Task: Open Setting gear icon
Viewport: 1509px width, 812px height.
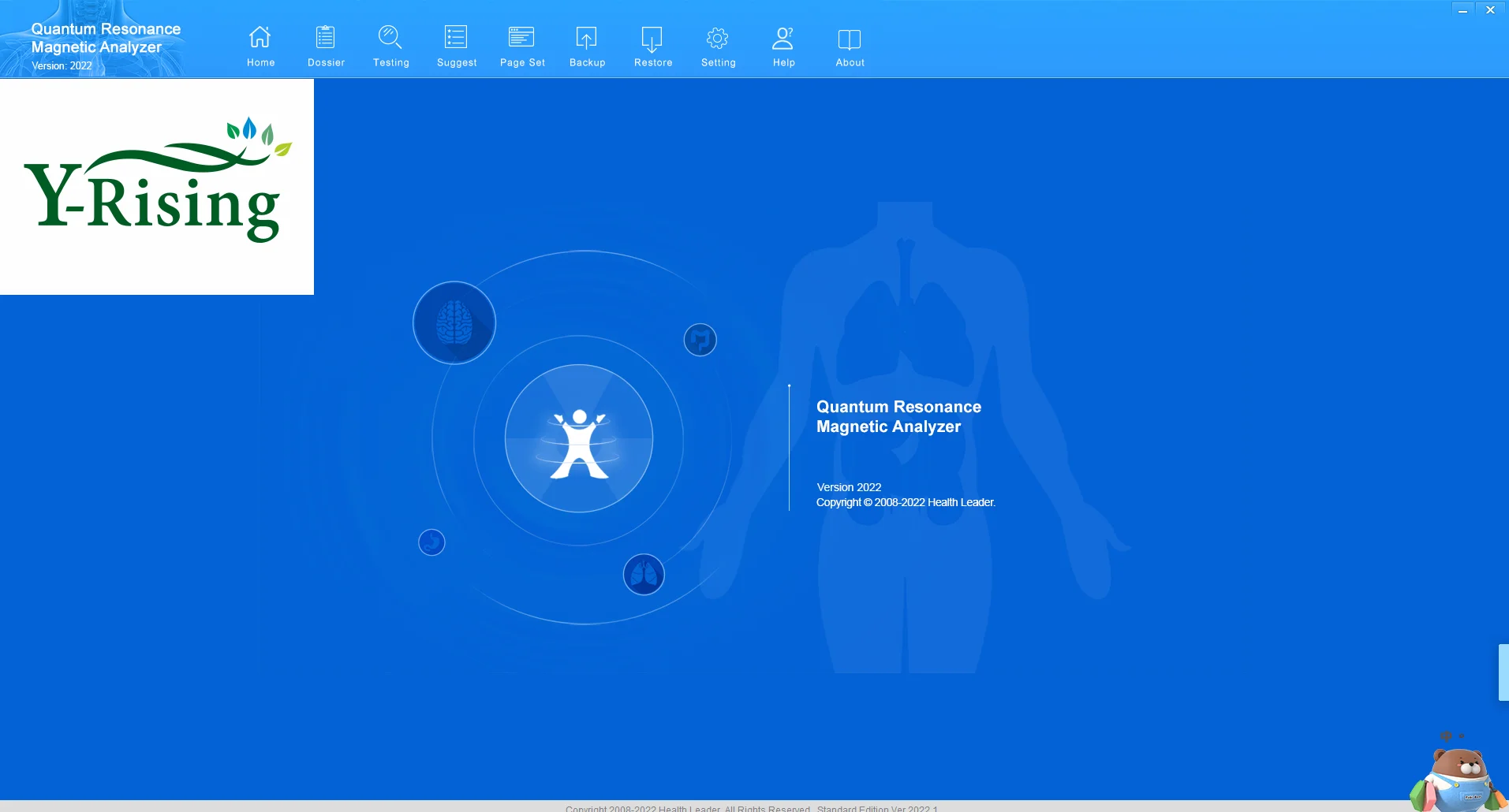Action: [718, 38]
